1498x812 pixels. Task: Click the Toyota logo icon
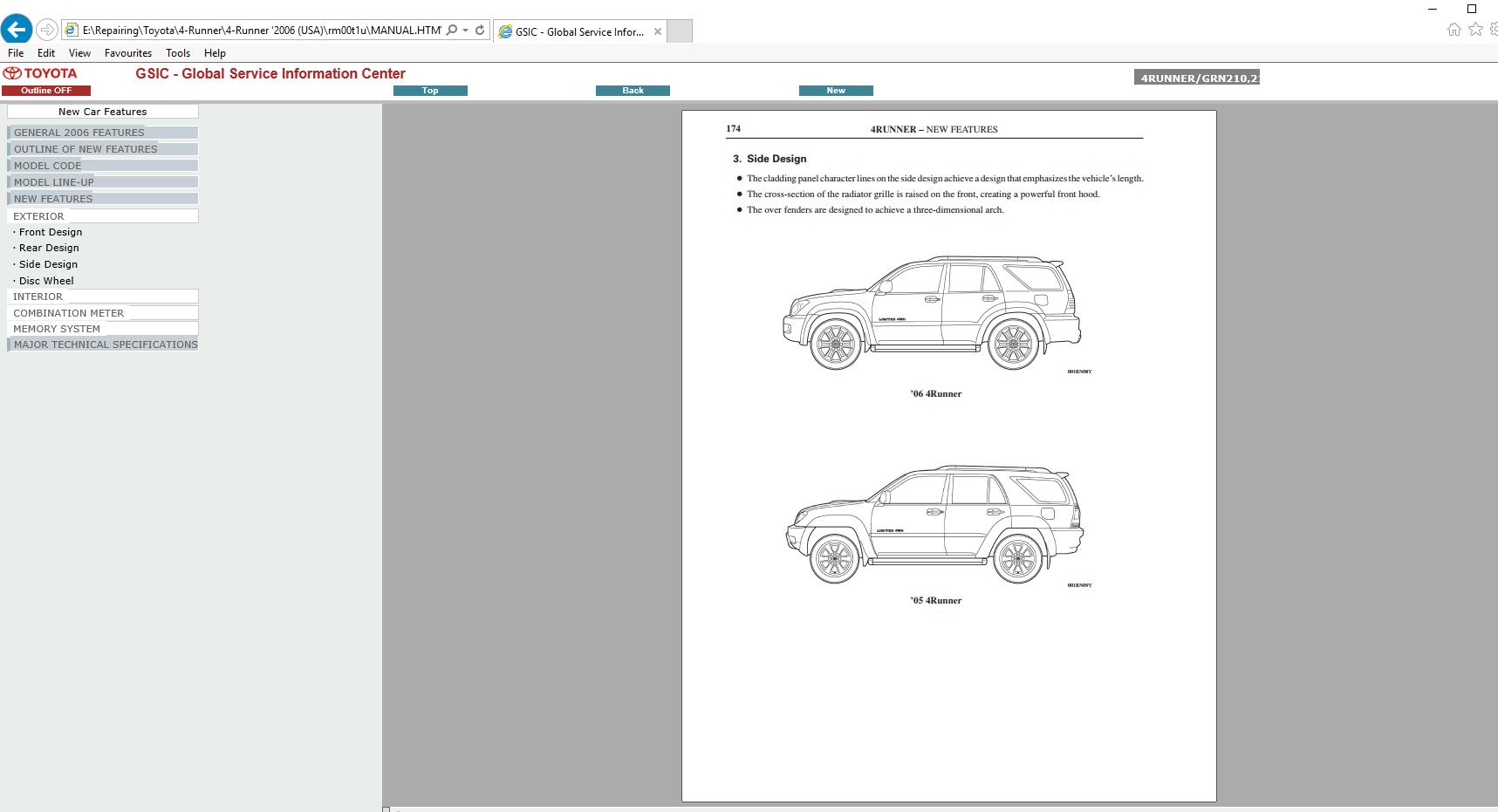click(x=12, y=73)
